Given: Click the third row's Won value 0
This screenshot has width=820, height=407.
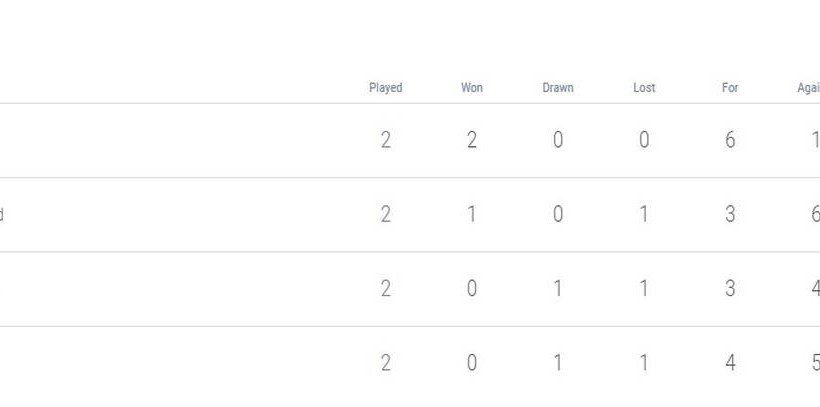Looking at the screenshot, I should (x=471, y=289).
